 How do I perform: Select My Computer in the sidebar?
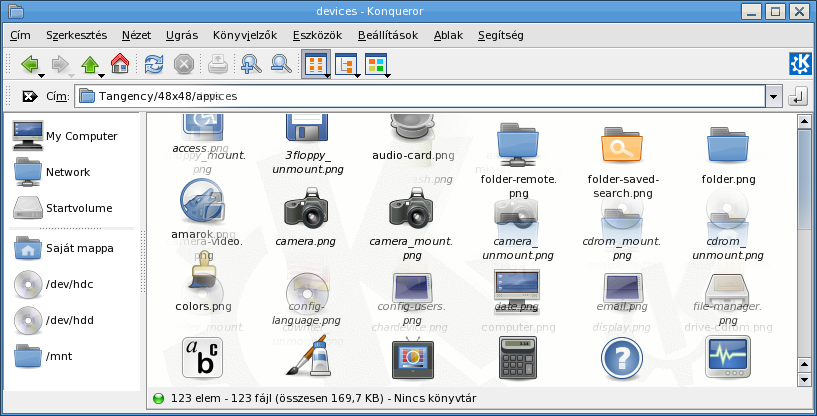pyautogui.click(x=65, y=136)
